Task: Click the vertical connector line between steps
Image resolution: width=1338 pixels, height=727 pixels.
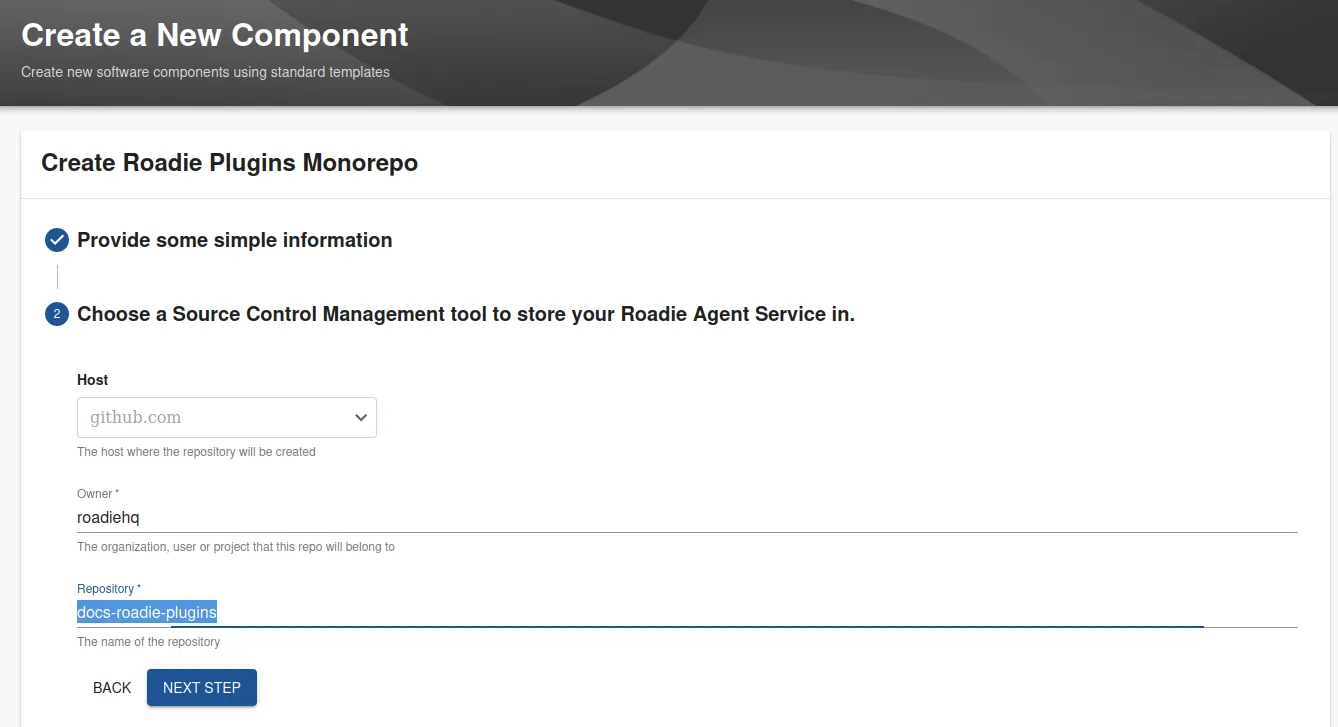Action: [58, 277]
